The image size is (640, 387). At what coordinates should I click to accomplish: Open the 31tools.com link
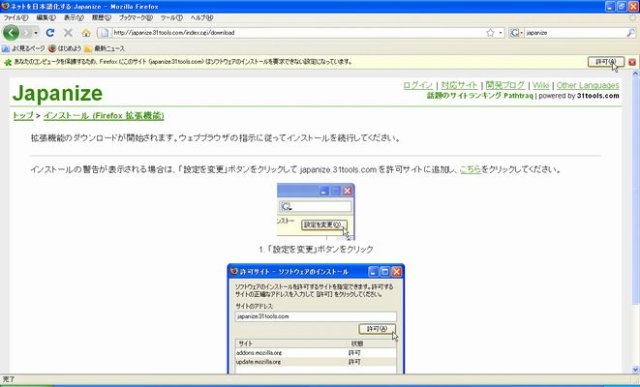point(598,96)
